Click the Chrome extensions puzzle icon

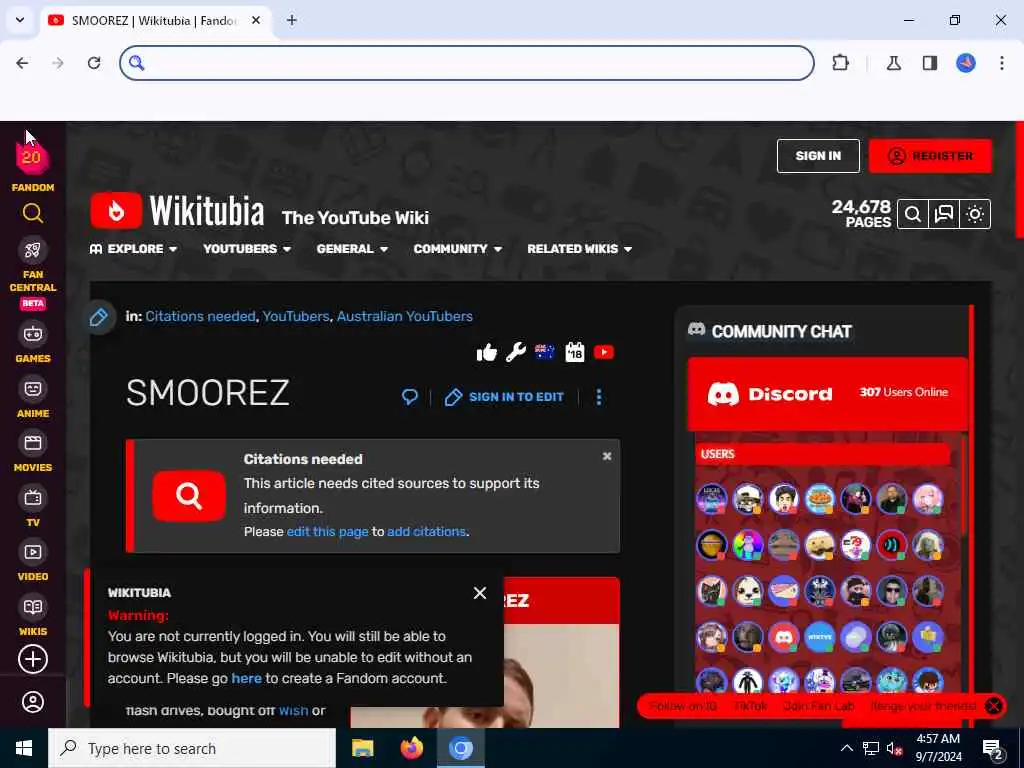pos(840,63)
